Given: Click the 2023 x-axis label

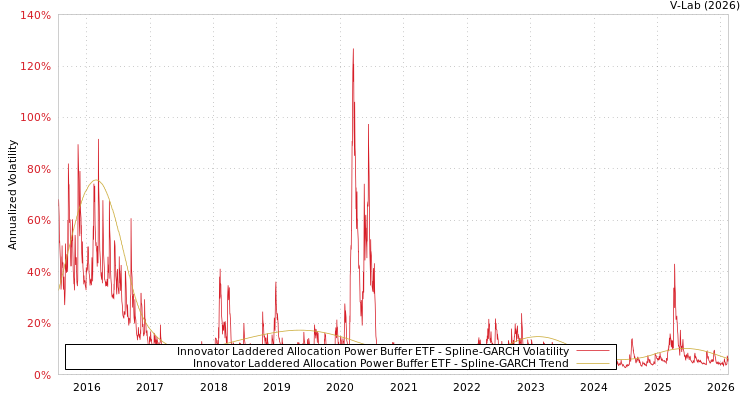Looking at the screenshot, I should (530, 387).
